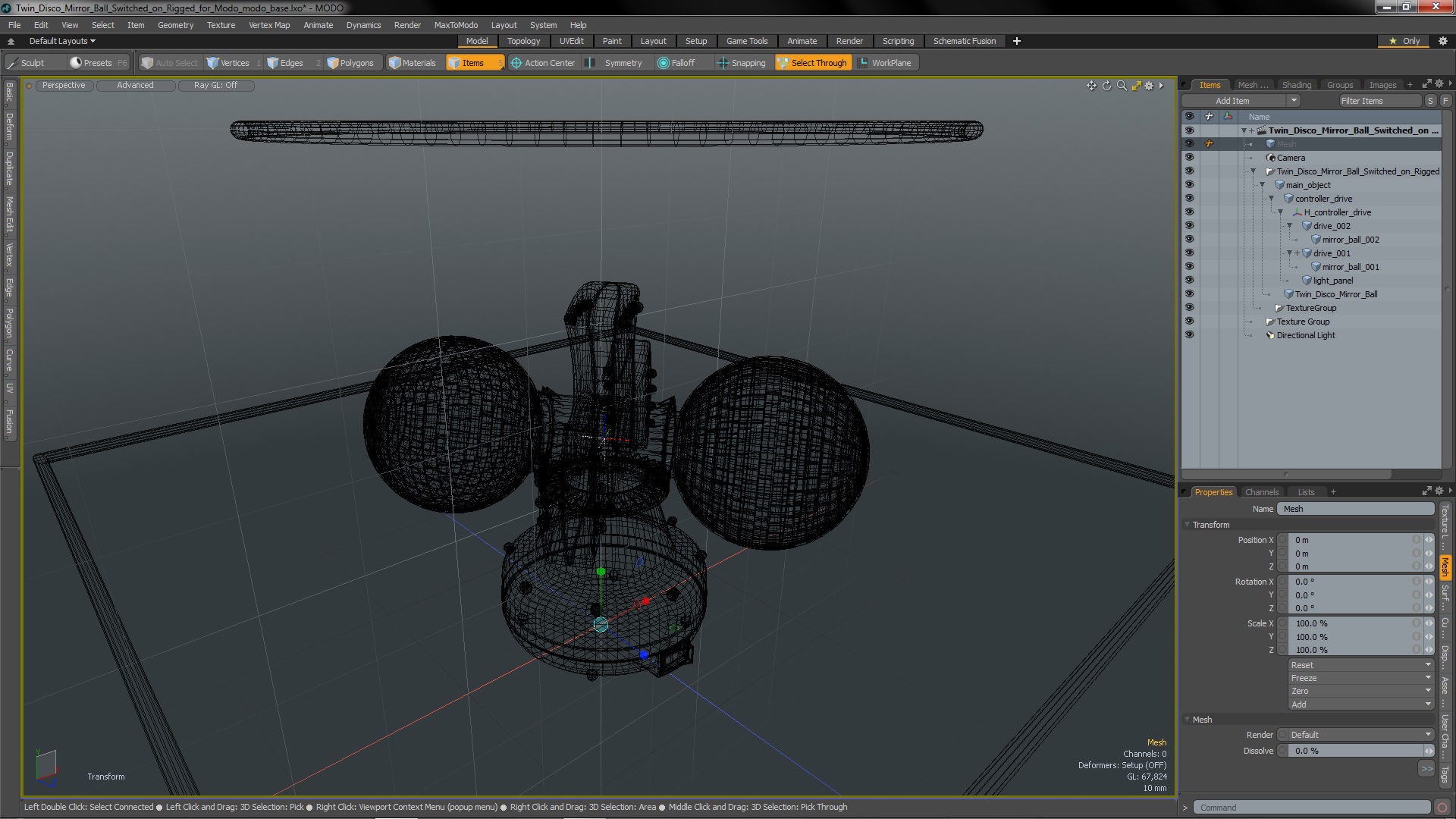Image resolution: width=1456 pixels, height=819 pixels.
Task: Switch to Polygons selection mode
Action: coord(355,63)
